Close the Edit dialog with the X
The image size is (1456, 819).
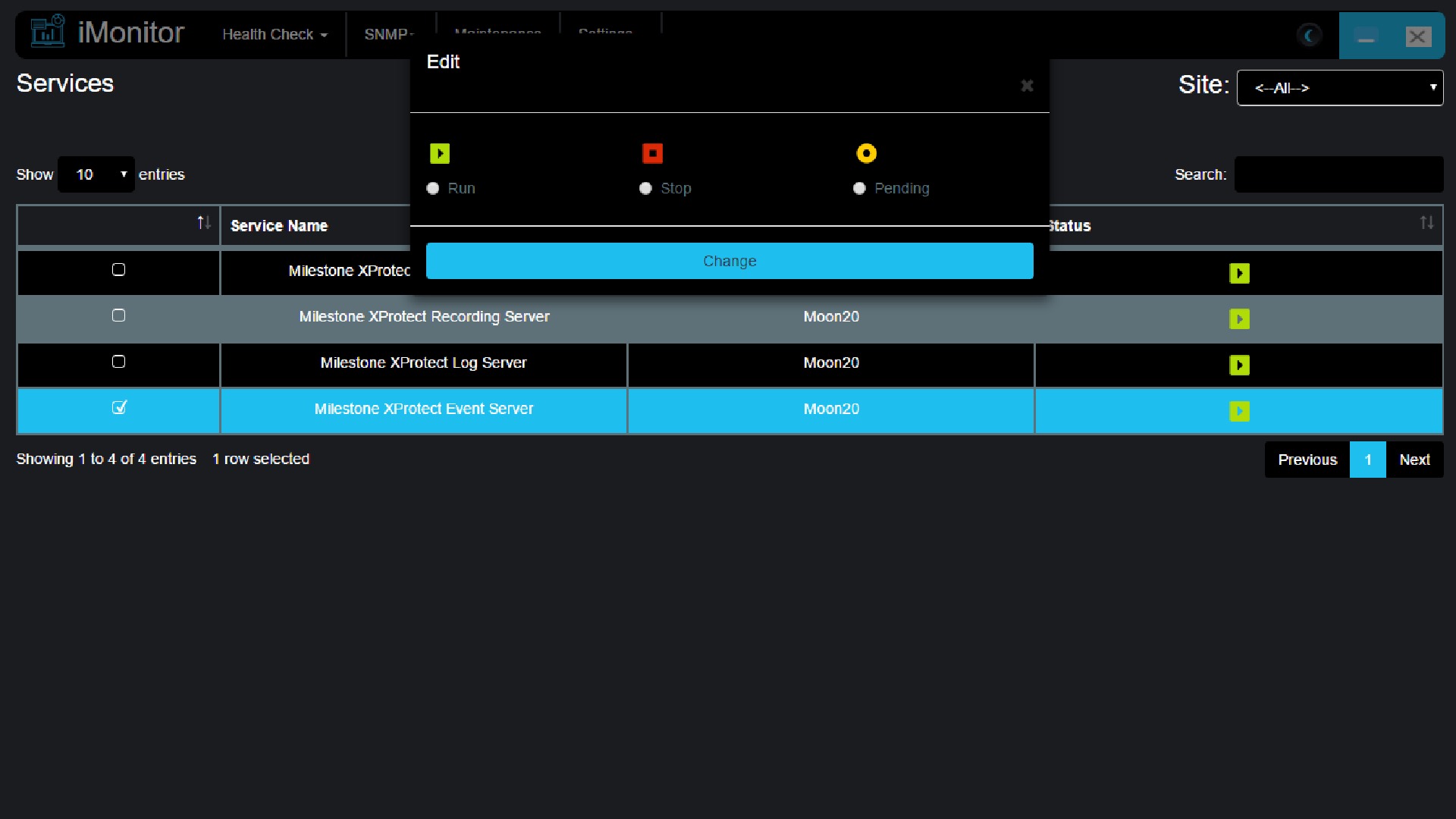click(x=1027, y=86)
